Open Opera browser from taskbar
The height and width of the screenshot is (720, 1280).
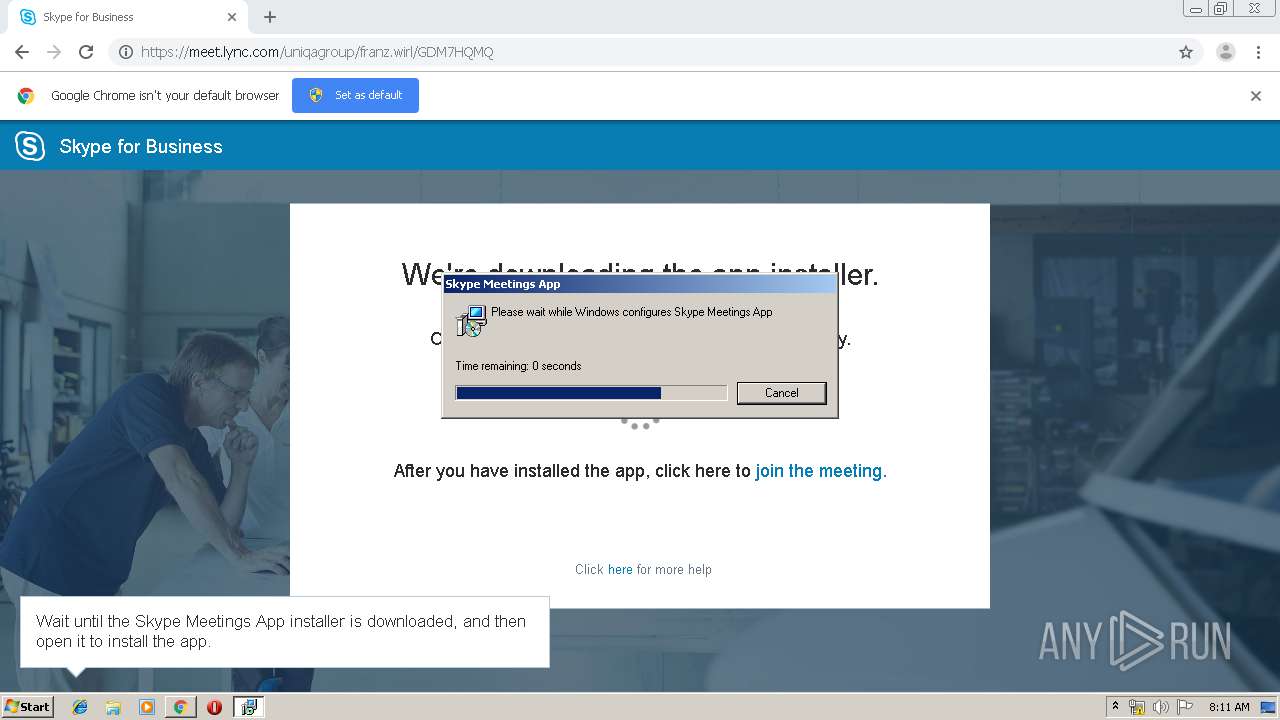(x=214, y=707)
